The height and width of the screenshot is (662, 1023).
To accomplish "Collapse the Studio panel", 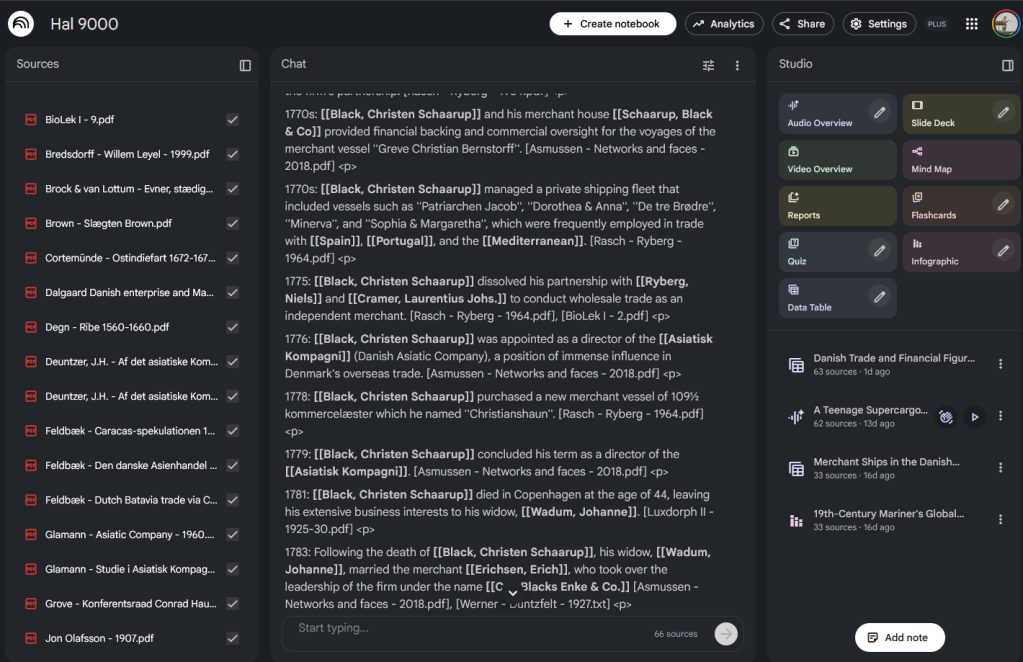I will [x=1007, y=65].
